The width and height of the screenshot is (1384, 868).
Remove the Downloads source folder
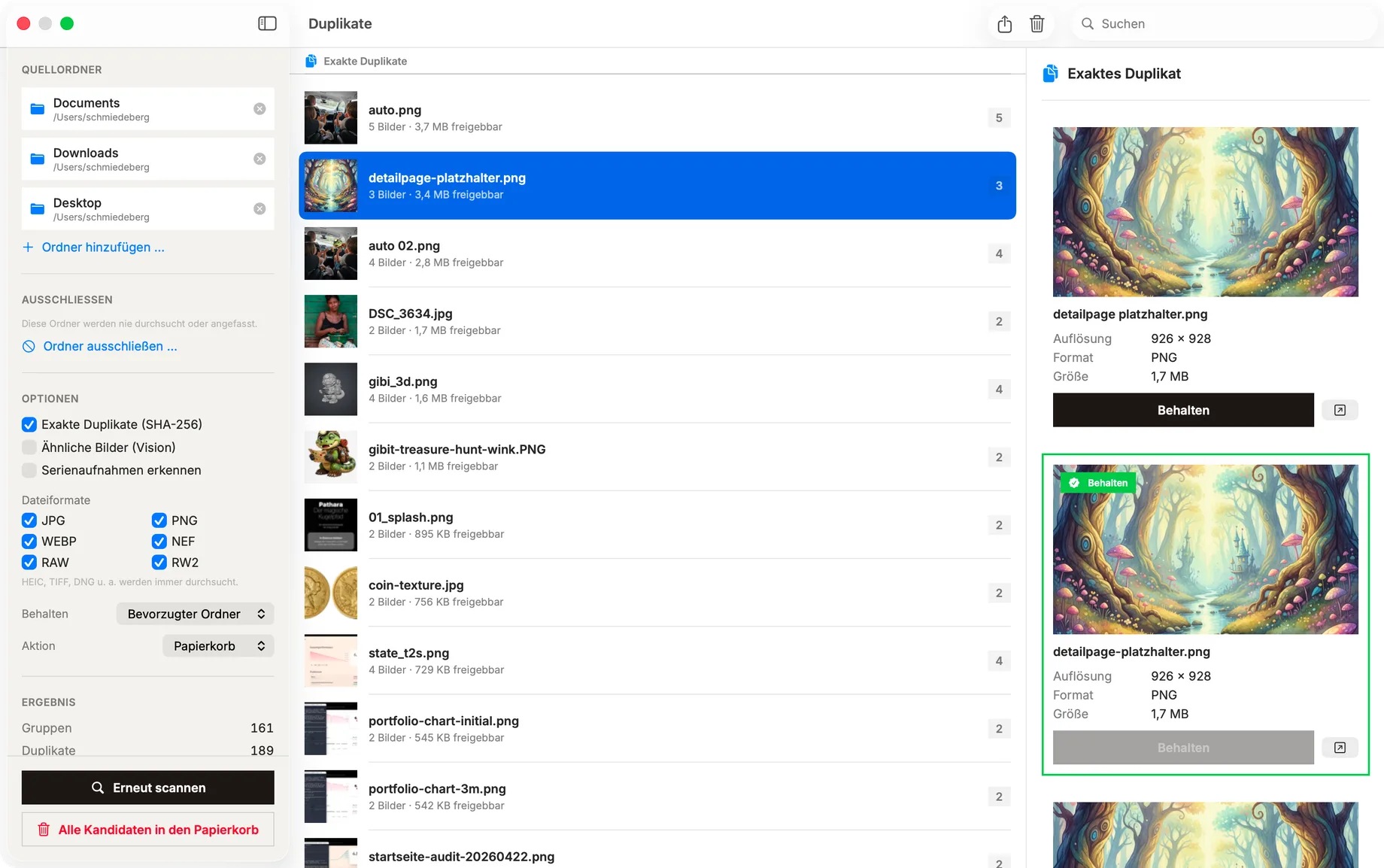pos(259,159)
